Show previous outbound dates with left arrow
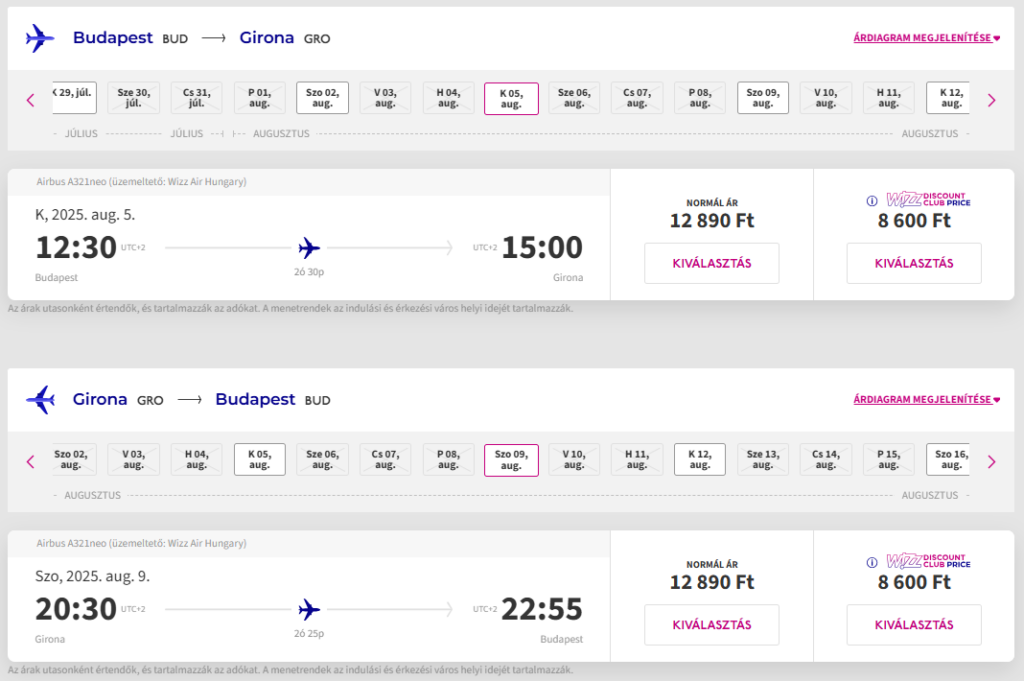This screenshot has width=1024, height=681. (30, 100)
